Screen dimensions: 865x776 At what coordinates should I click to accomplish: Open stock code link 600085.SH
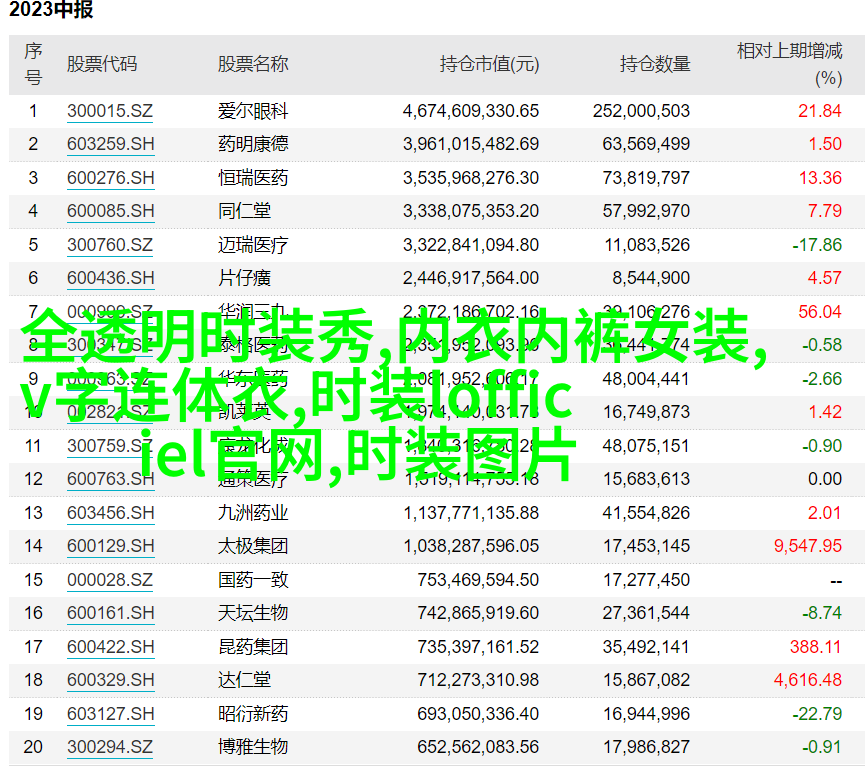coord(110,211)
